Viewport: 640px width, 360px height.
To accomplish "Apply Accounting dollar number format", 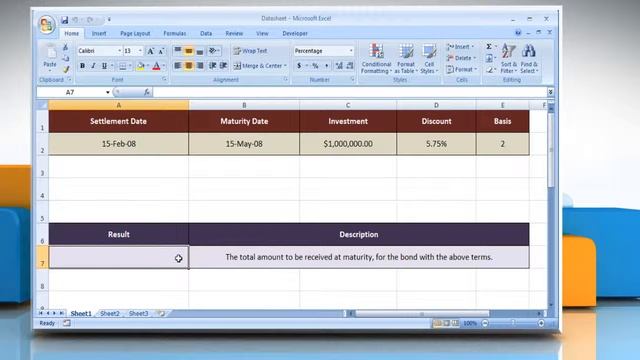I will click(x=299, y=66).
